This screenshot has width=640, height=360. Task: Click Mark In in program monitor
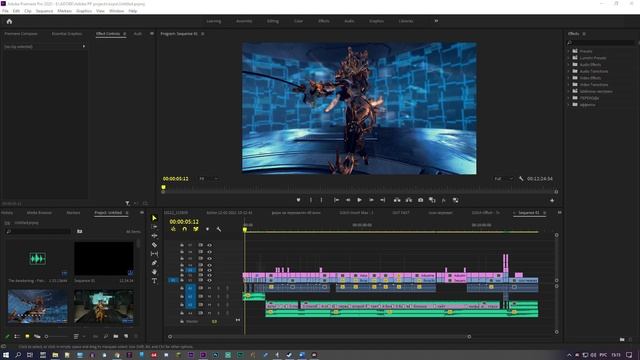[x=311, y=200]
